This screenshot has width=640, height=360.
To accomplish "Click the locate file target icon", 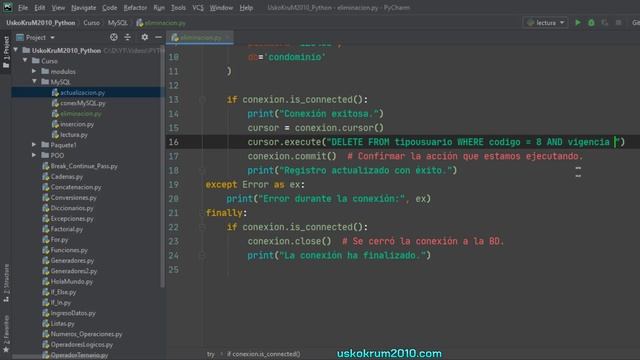I will tap(114, 38).
